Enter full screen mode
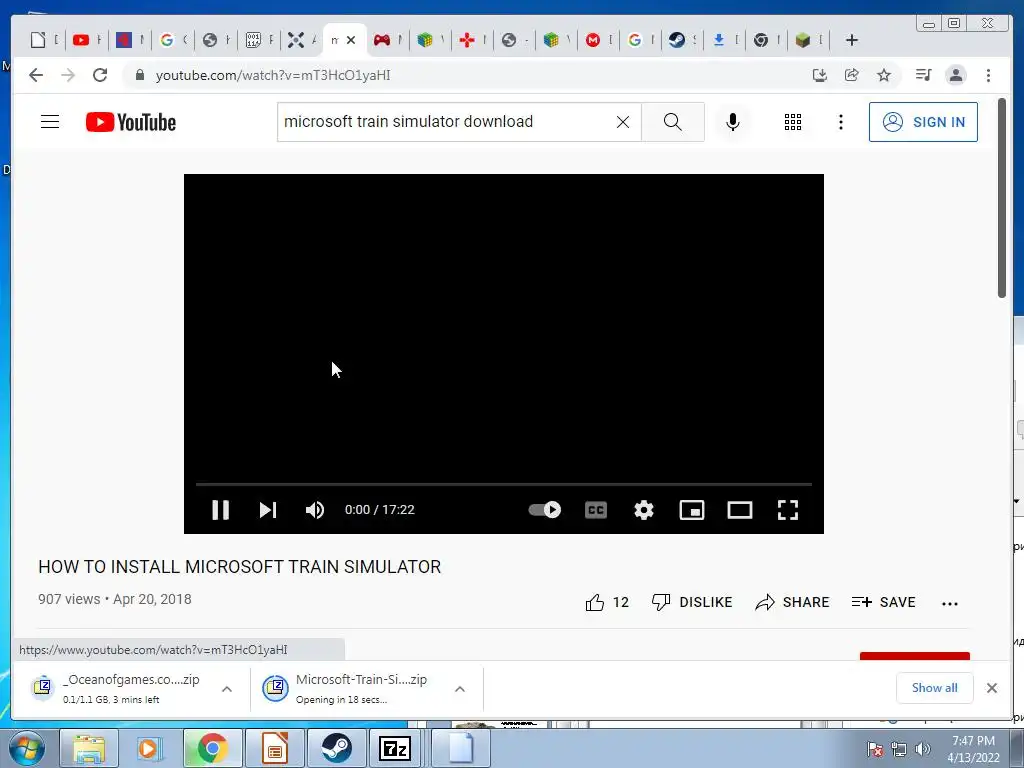 click(x=788, y=509)
